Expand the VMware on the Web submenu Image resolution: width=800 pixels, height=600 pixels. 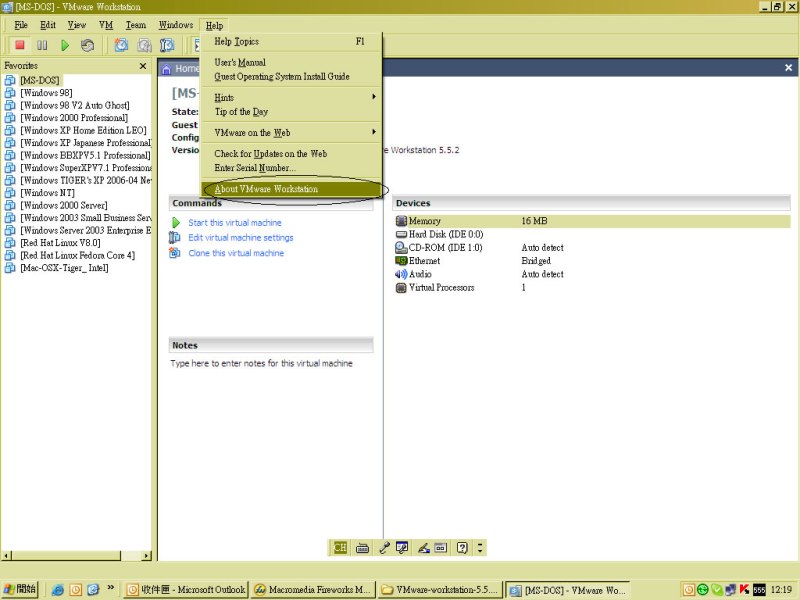tap(374, 132)
